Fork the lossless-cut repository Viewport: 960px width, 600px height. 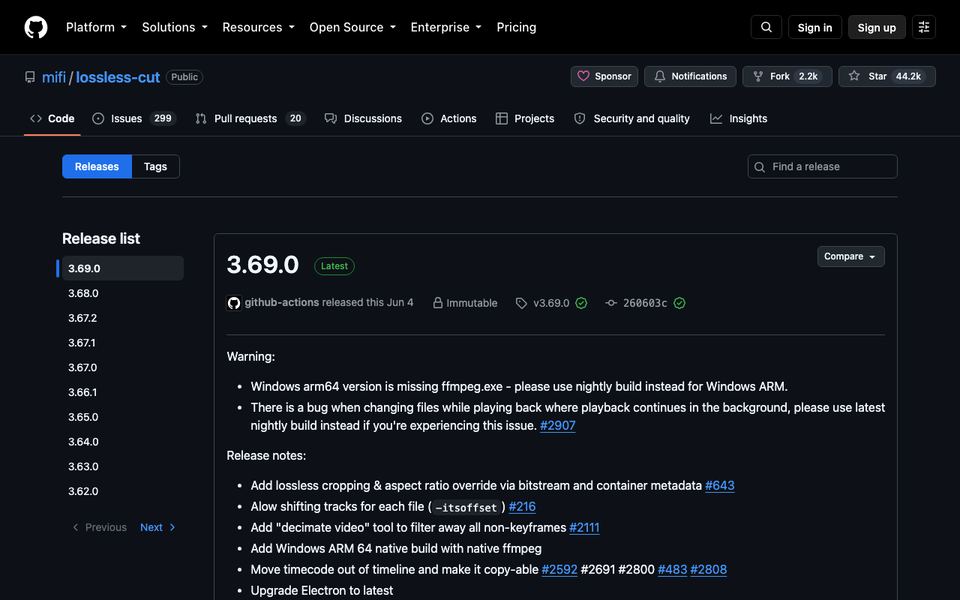point(787,77)
